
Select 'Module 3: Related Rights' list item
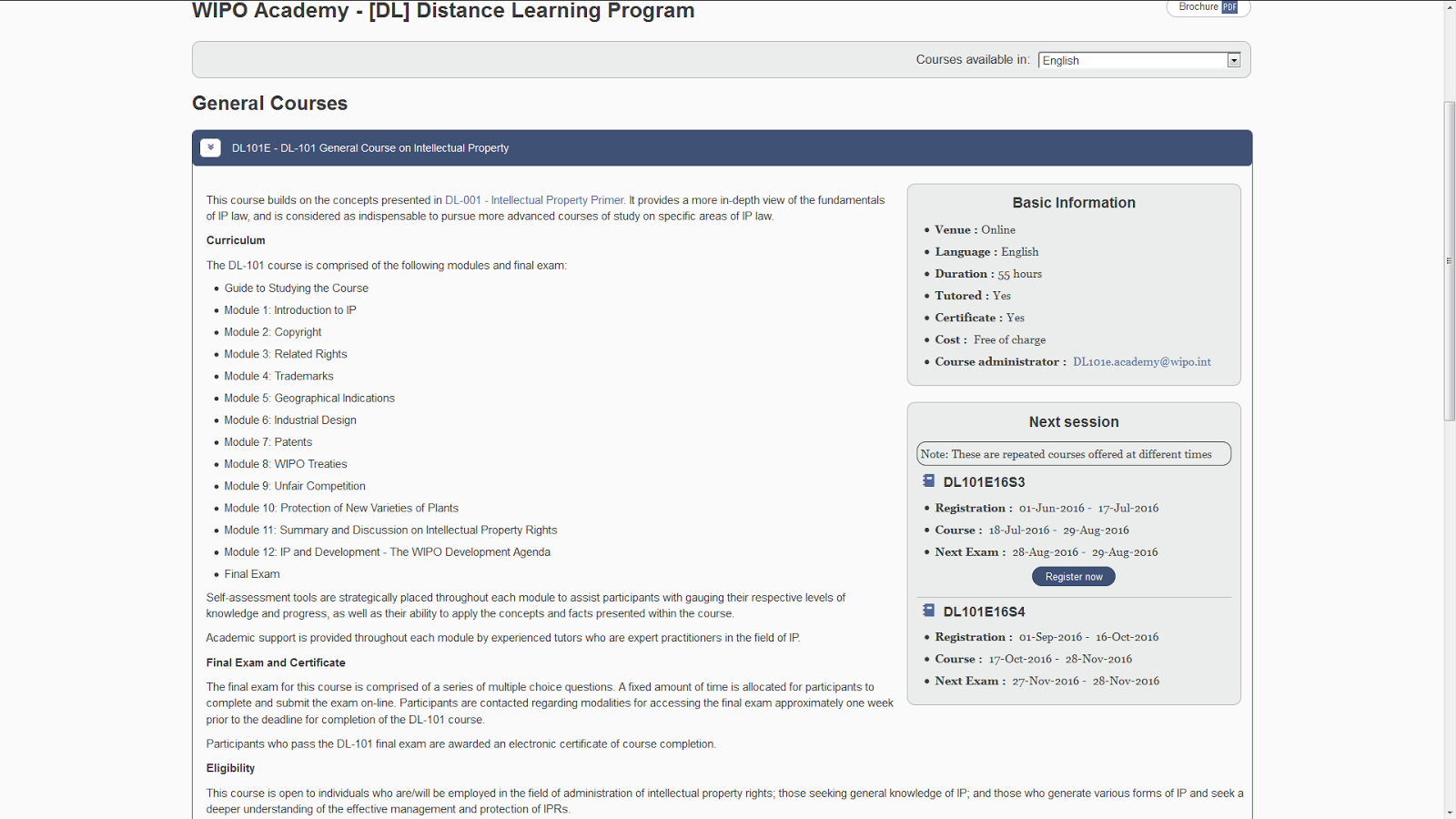(286, 354)
